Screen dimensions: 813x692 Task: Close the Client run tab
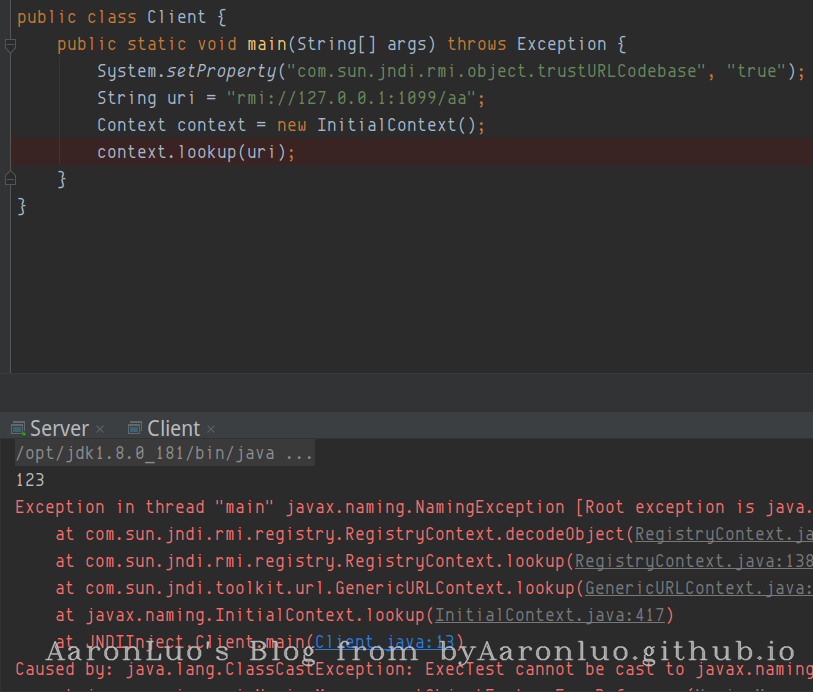tap(211, 430)
